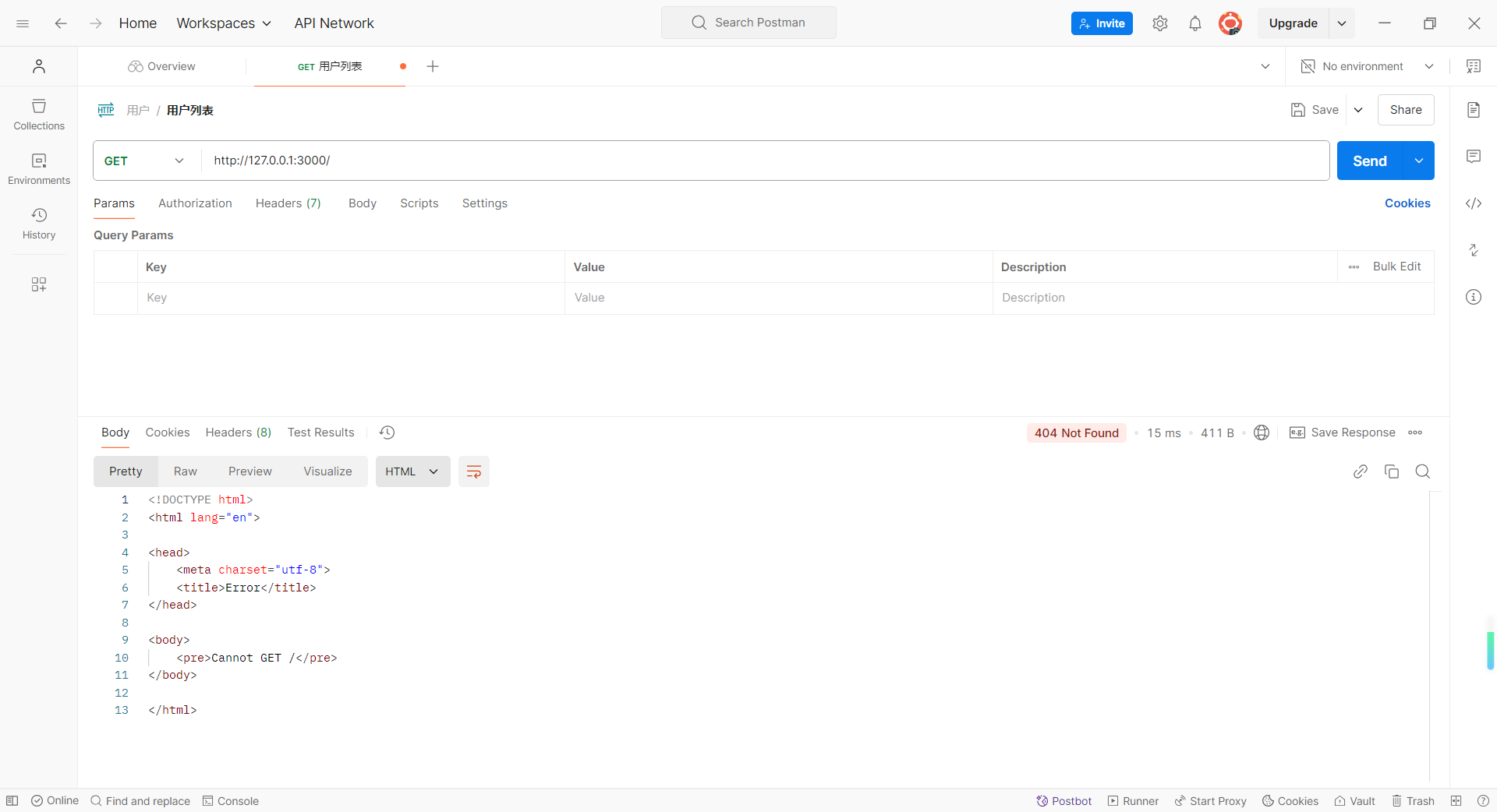Switch response view to Preview
The width and height of the screenshot is (1497, 812).
(x=250, y=471)
